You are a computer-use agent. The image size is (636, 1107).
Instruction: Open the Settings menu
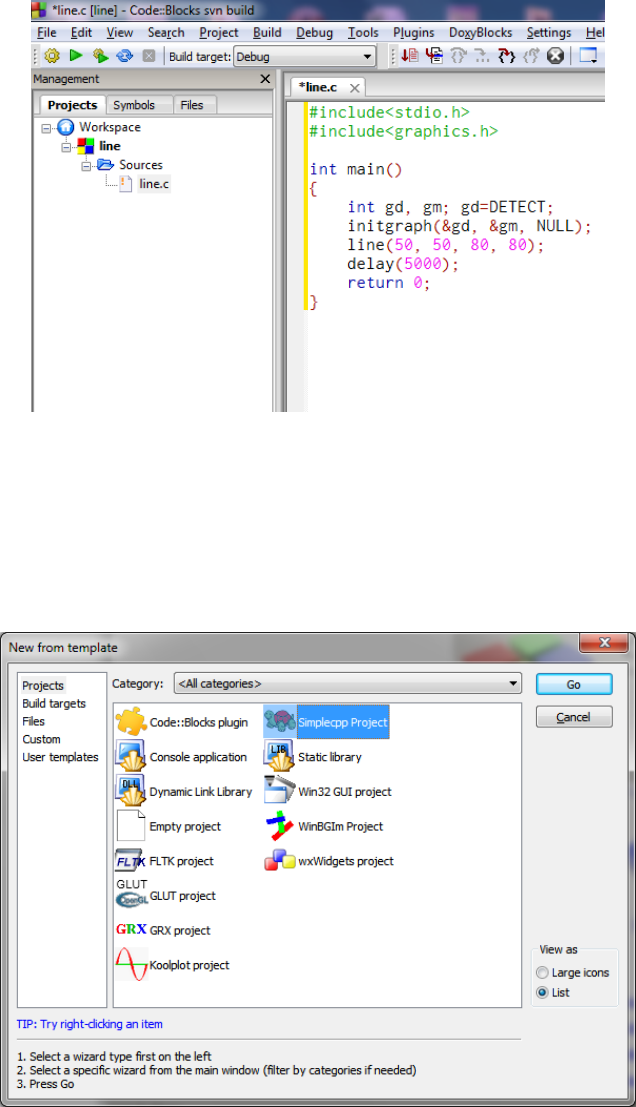click(x=548, y=32)
